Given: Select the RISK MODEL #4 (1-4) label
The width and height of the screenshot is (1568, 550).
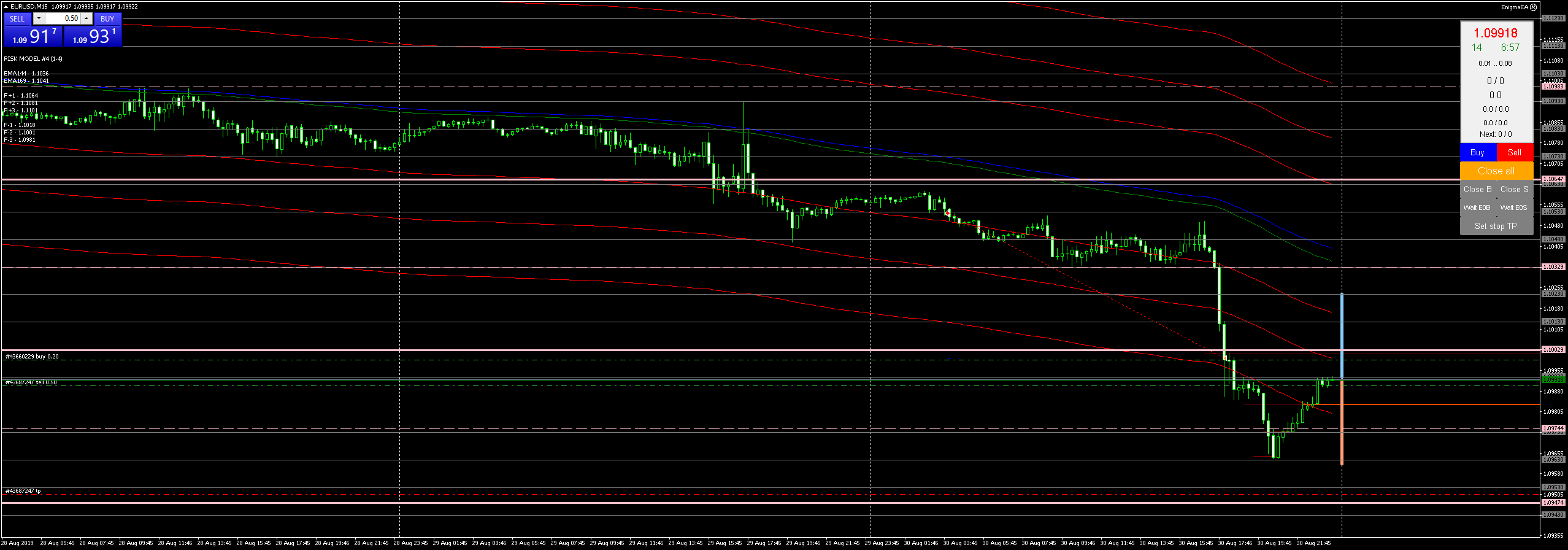Looking at the screenshot, I should click(33, 59).
